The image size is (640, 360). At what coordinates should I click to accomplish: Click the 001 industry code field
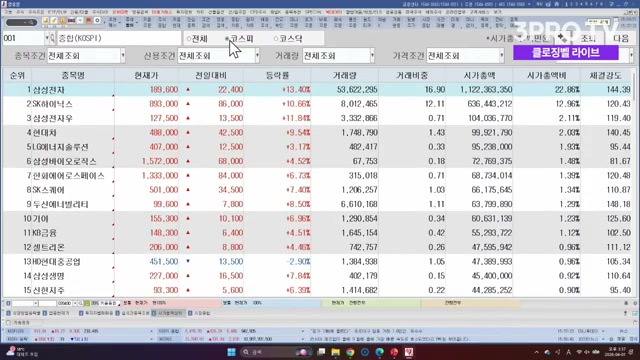23,38
